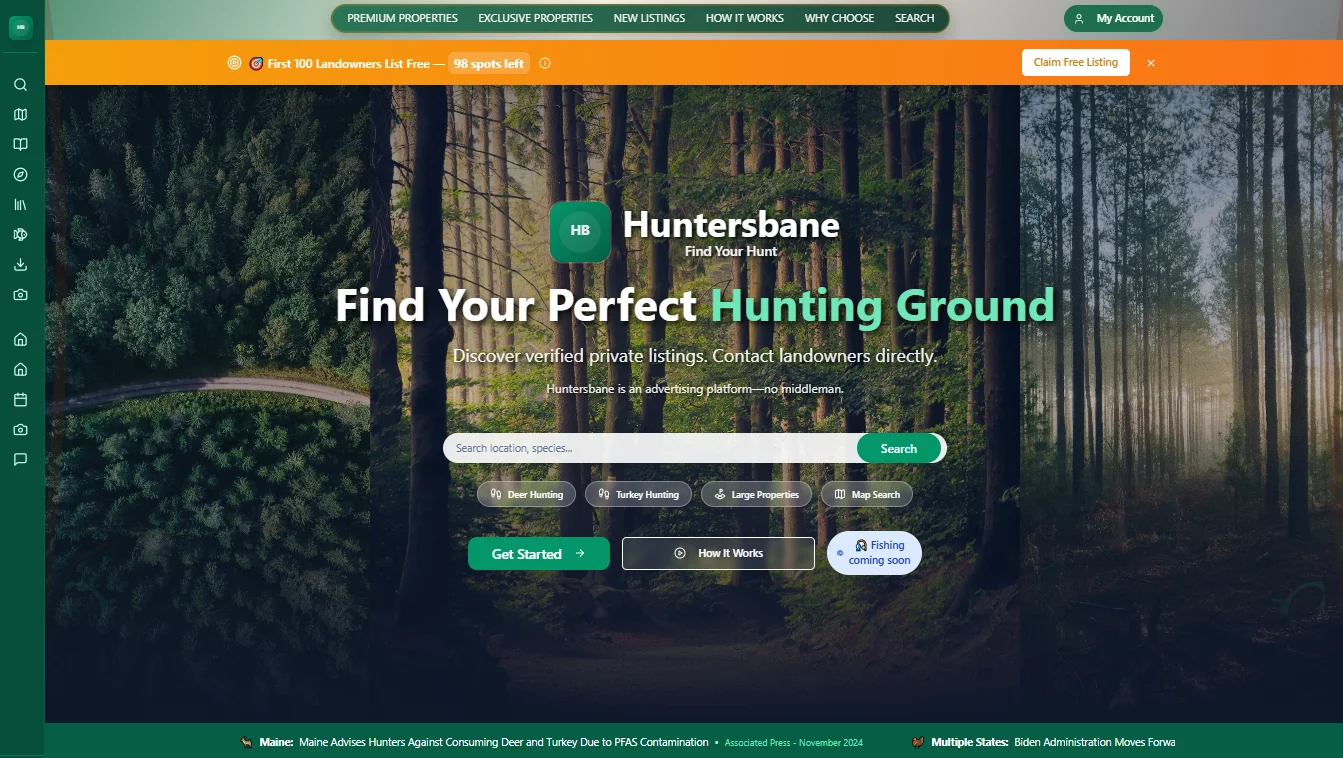Open the Map Search quick filter
The height and width of the screenshot is (758, 1343).
click(867, 494)
